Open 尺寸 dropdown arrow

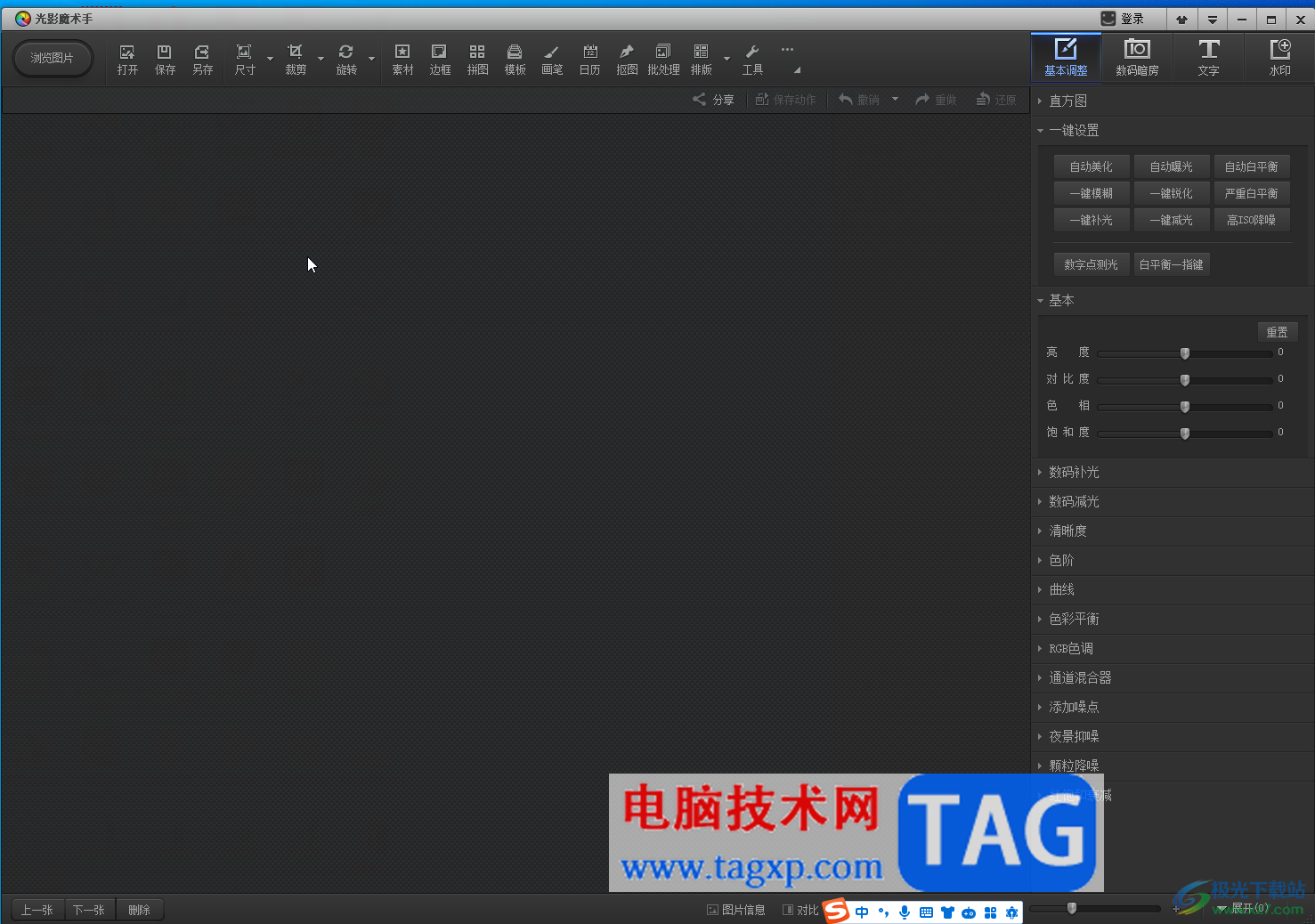point(270,60)
